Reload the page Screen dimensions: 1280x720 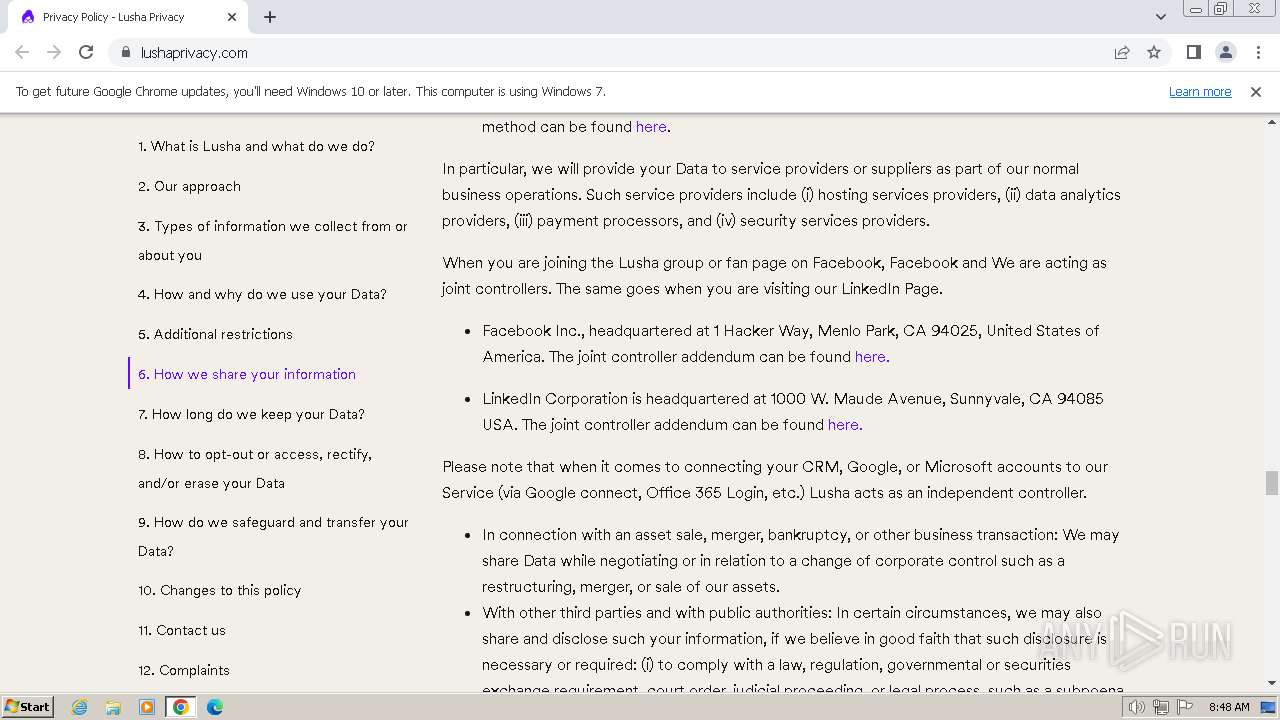(x=86, y=52)
